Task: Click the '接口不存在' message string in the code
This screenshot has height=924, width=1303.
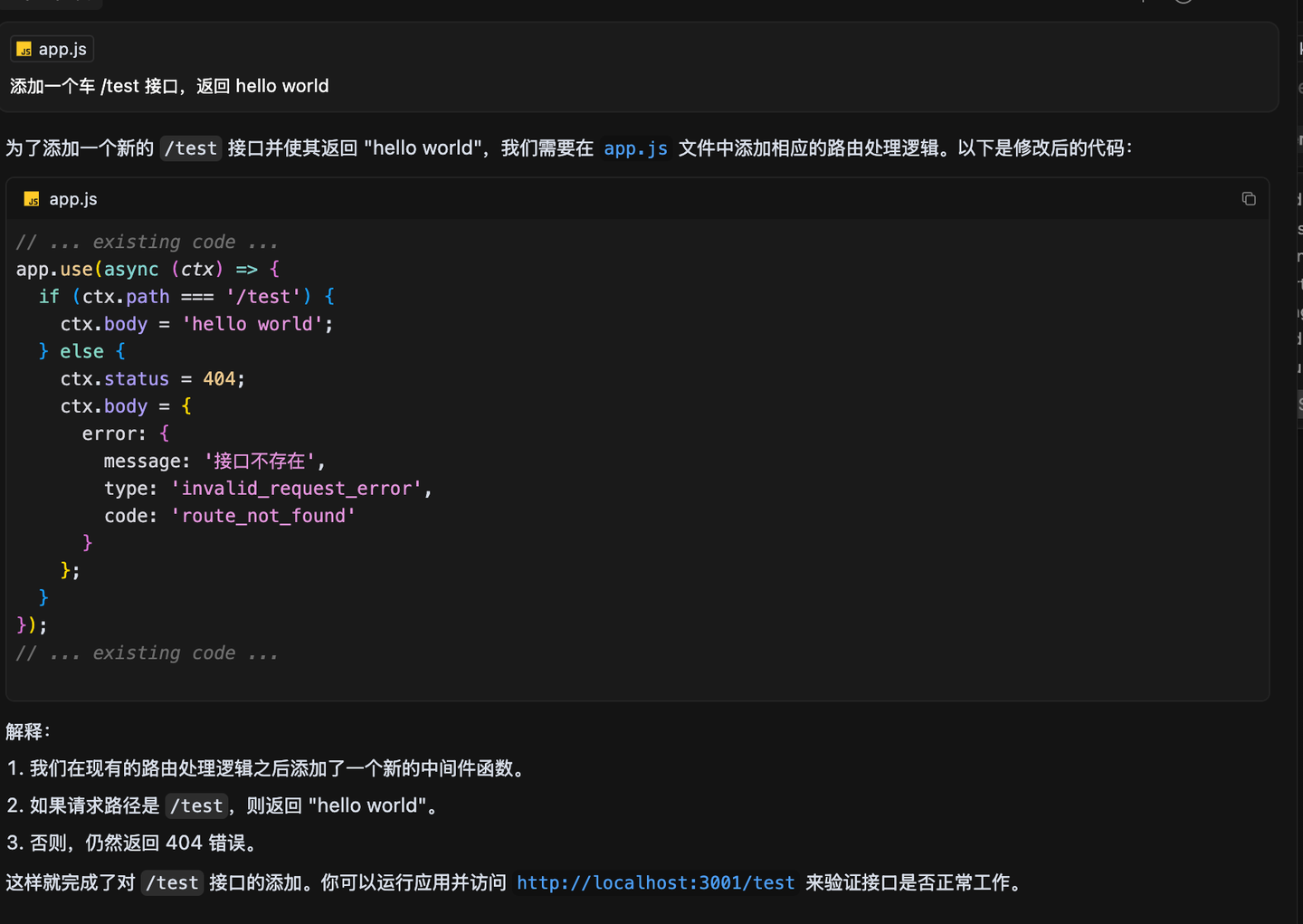Action: coord(262,460)
